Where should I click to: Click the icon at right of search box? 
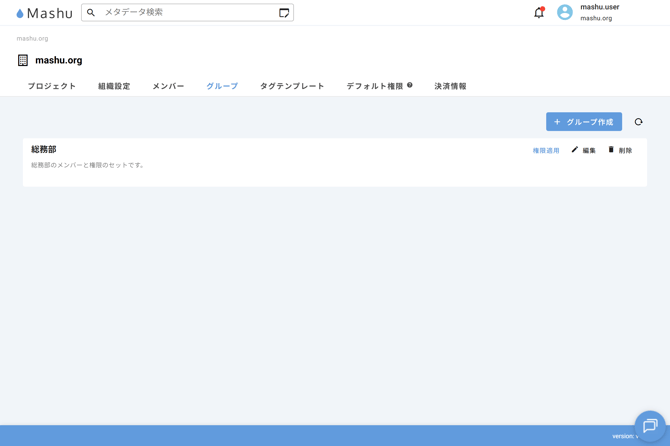284,13
